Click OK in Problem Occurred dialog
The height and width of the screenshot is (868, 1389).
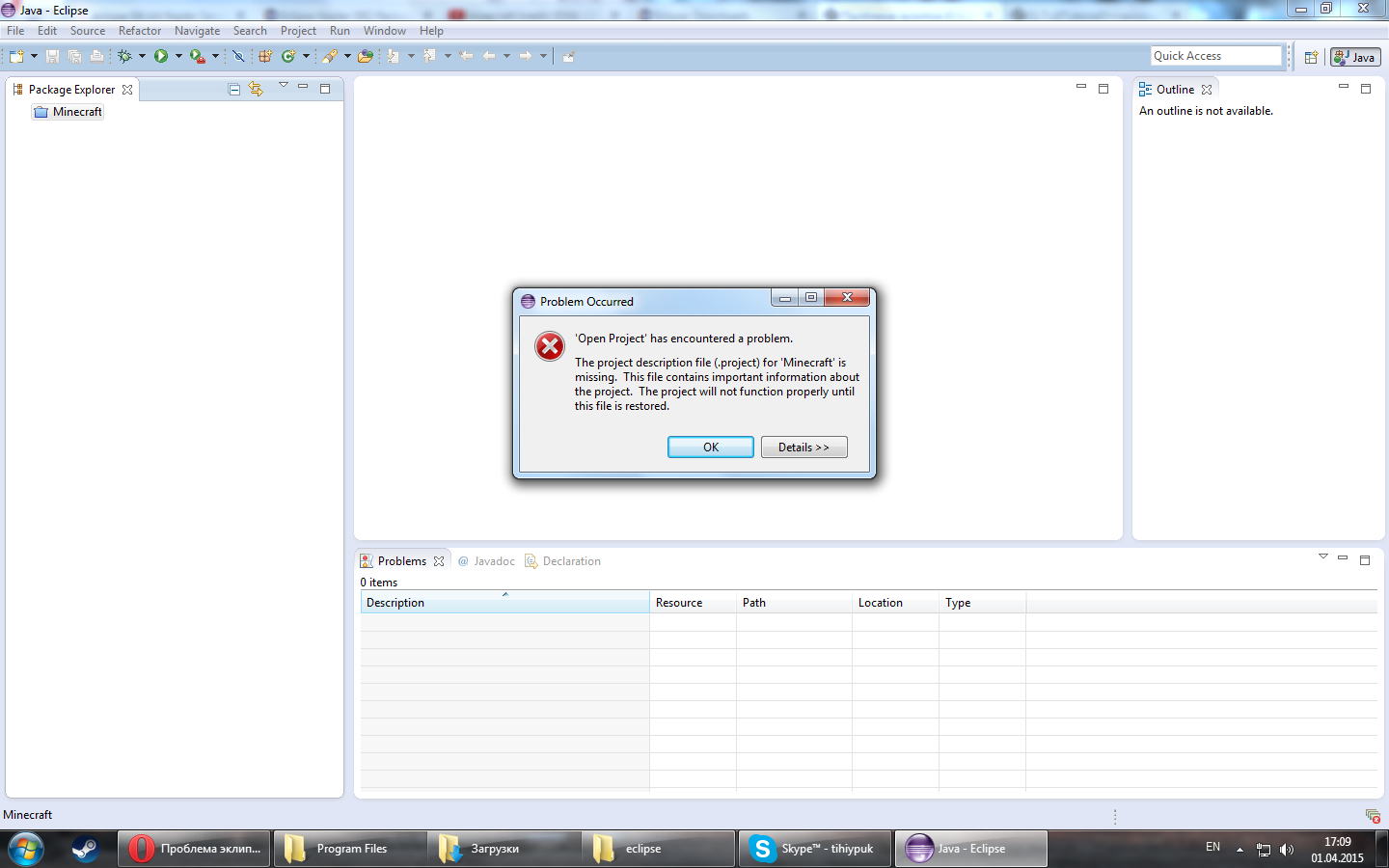click(711, 448)
